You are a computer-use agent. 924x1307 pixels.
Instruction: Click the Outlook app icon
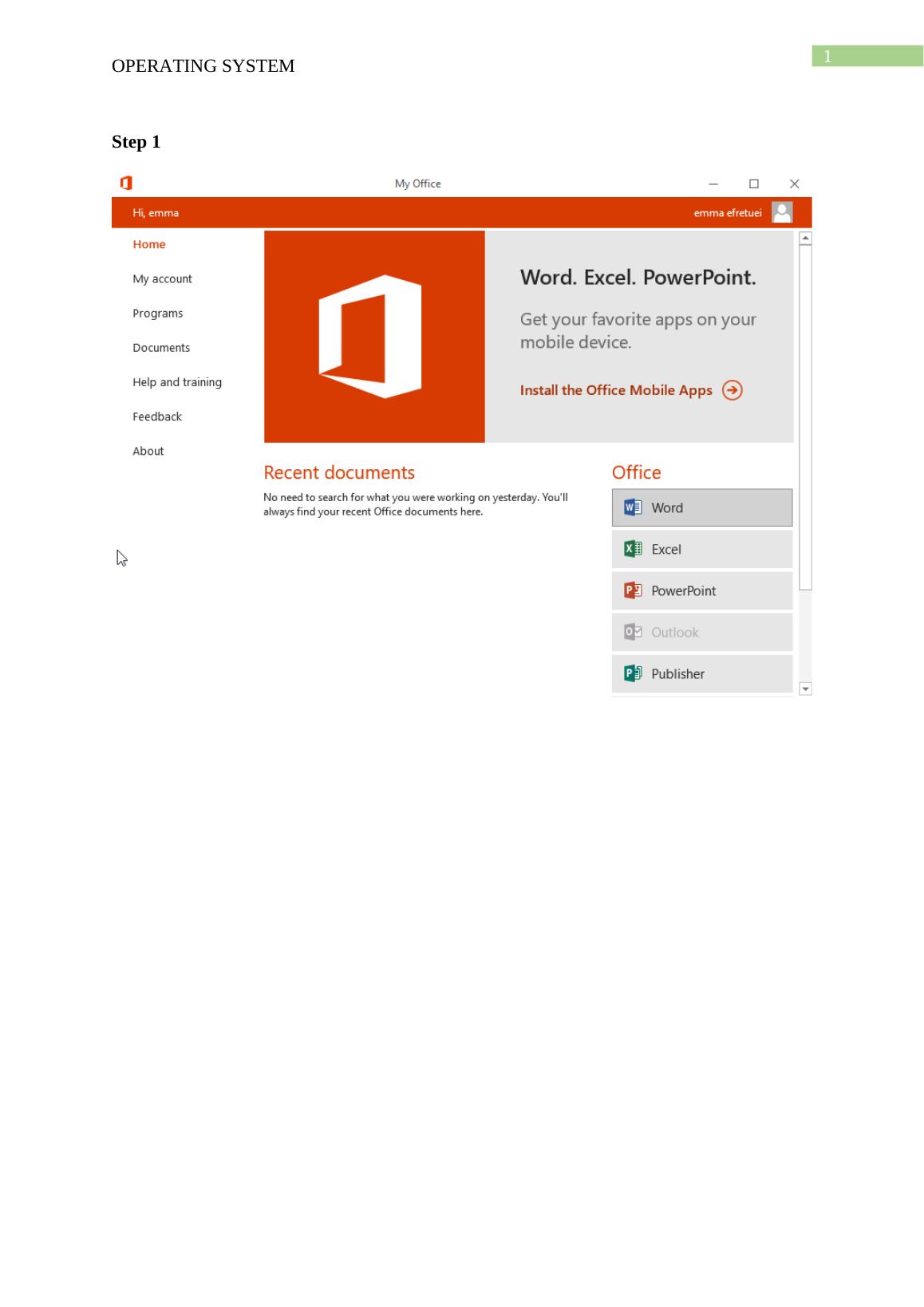click(633, 632)
